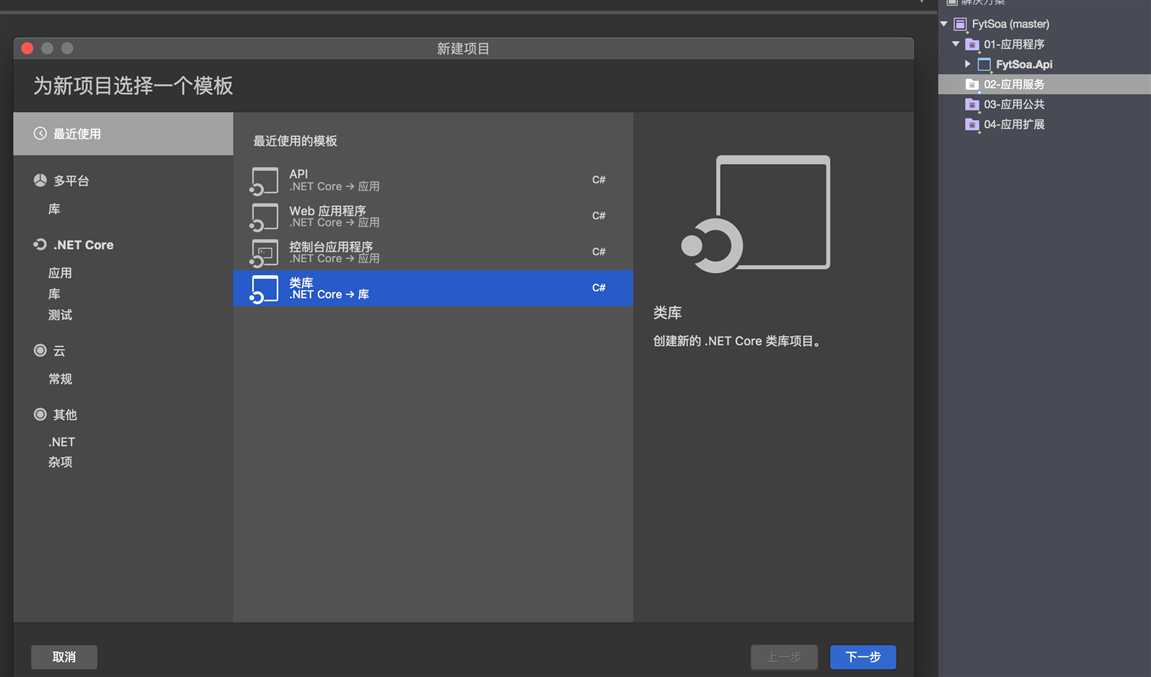Viewport: 1151px width, 677px height.
Task: Click the 04-应用扩展 folder icon
Action: tap(972, 124)
